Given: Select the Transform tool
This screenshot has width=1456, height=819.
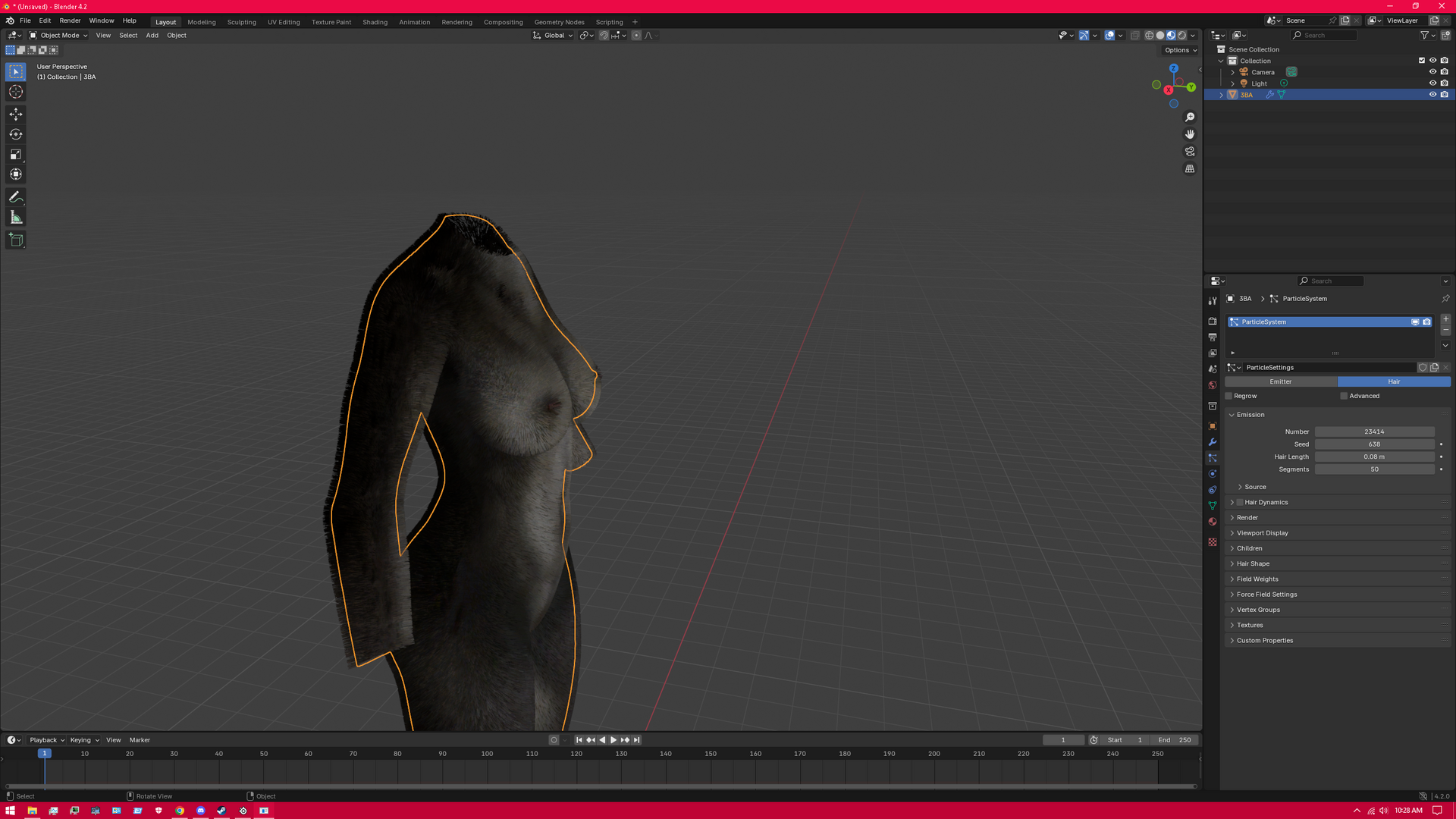Looking at the screenshot, I should [16, 174].
